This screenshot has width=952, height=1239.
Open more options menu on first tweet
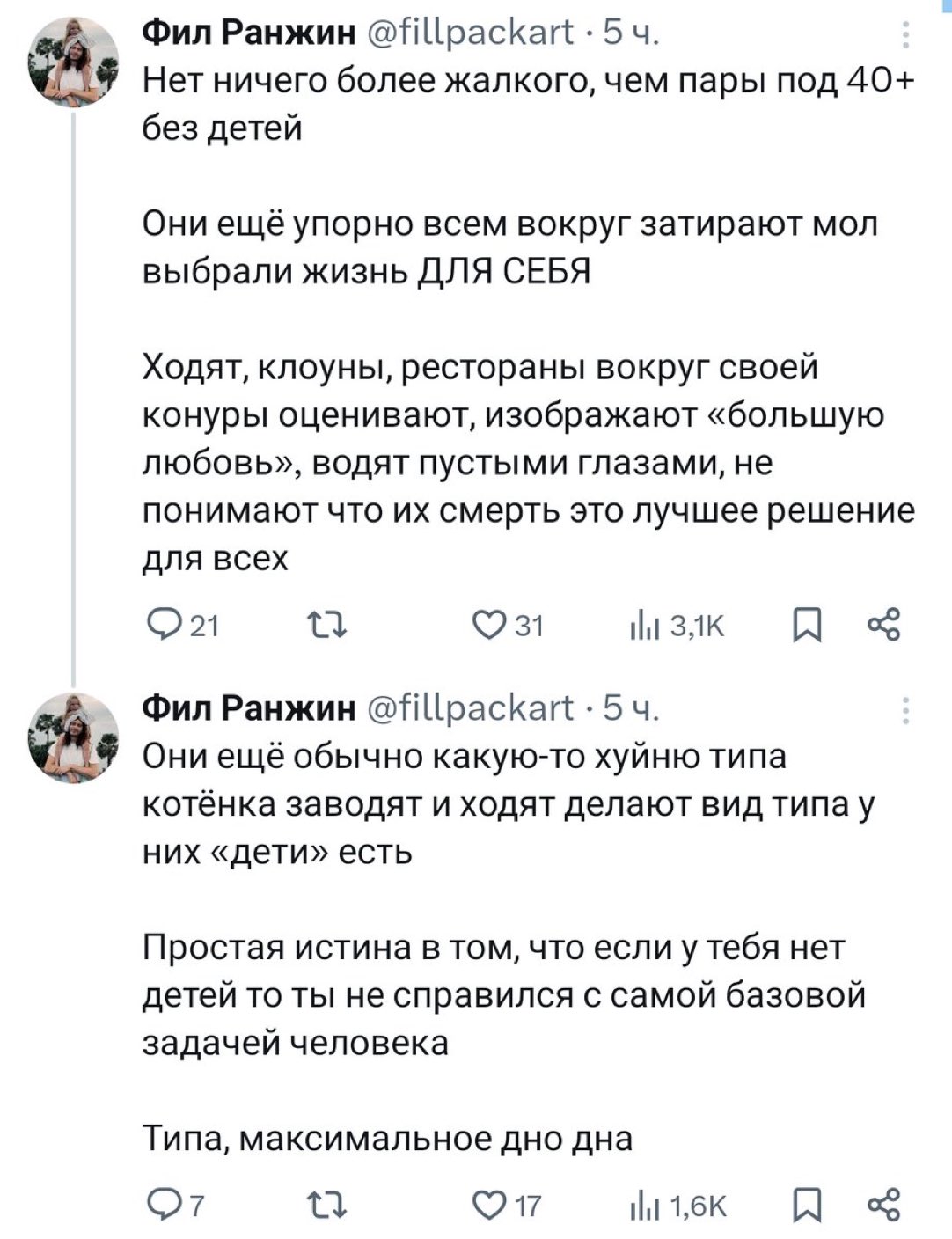(x=906, y=37)
